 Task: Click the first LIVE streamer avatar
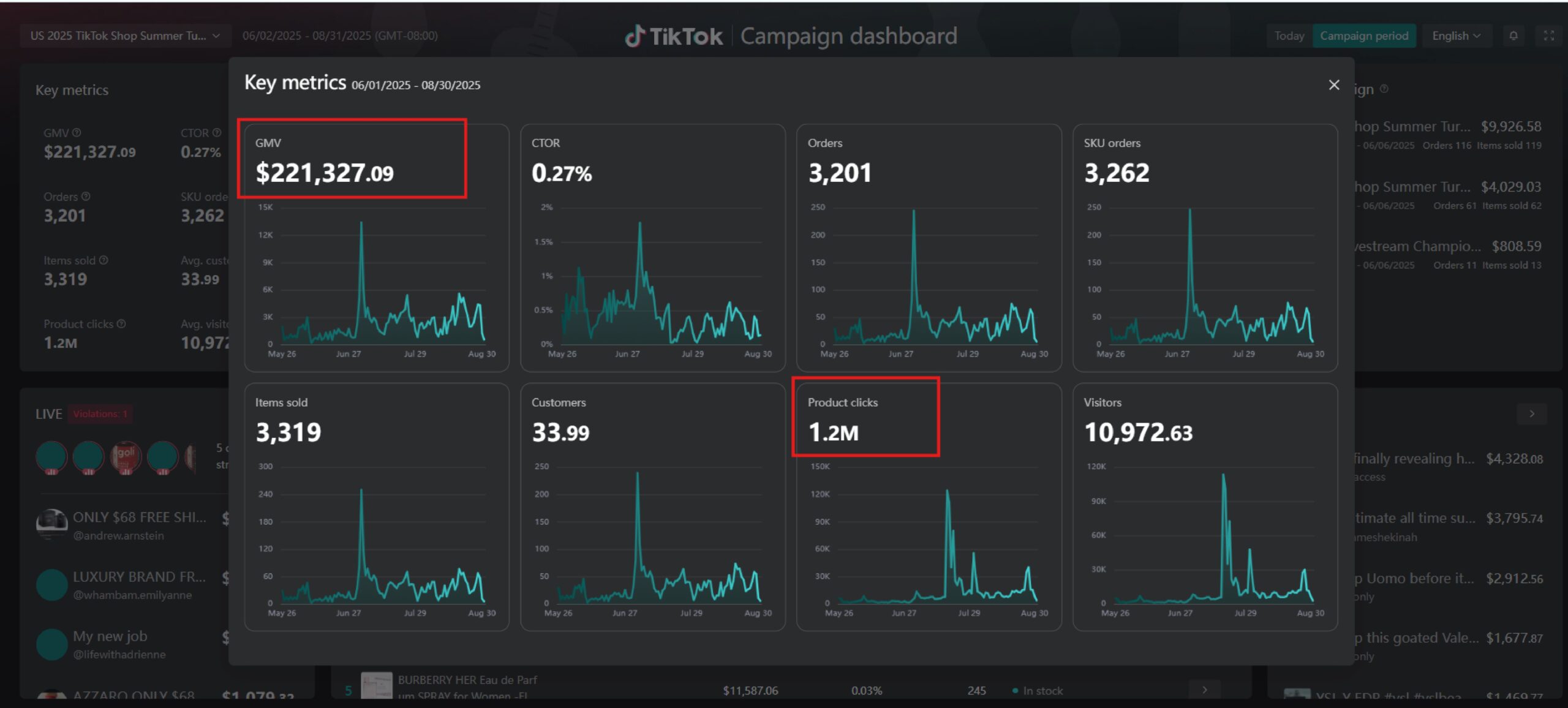51,457
